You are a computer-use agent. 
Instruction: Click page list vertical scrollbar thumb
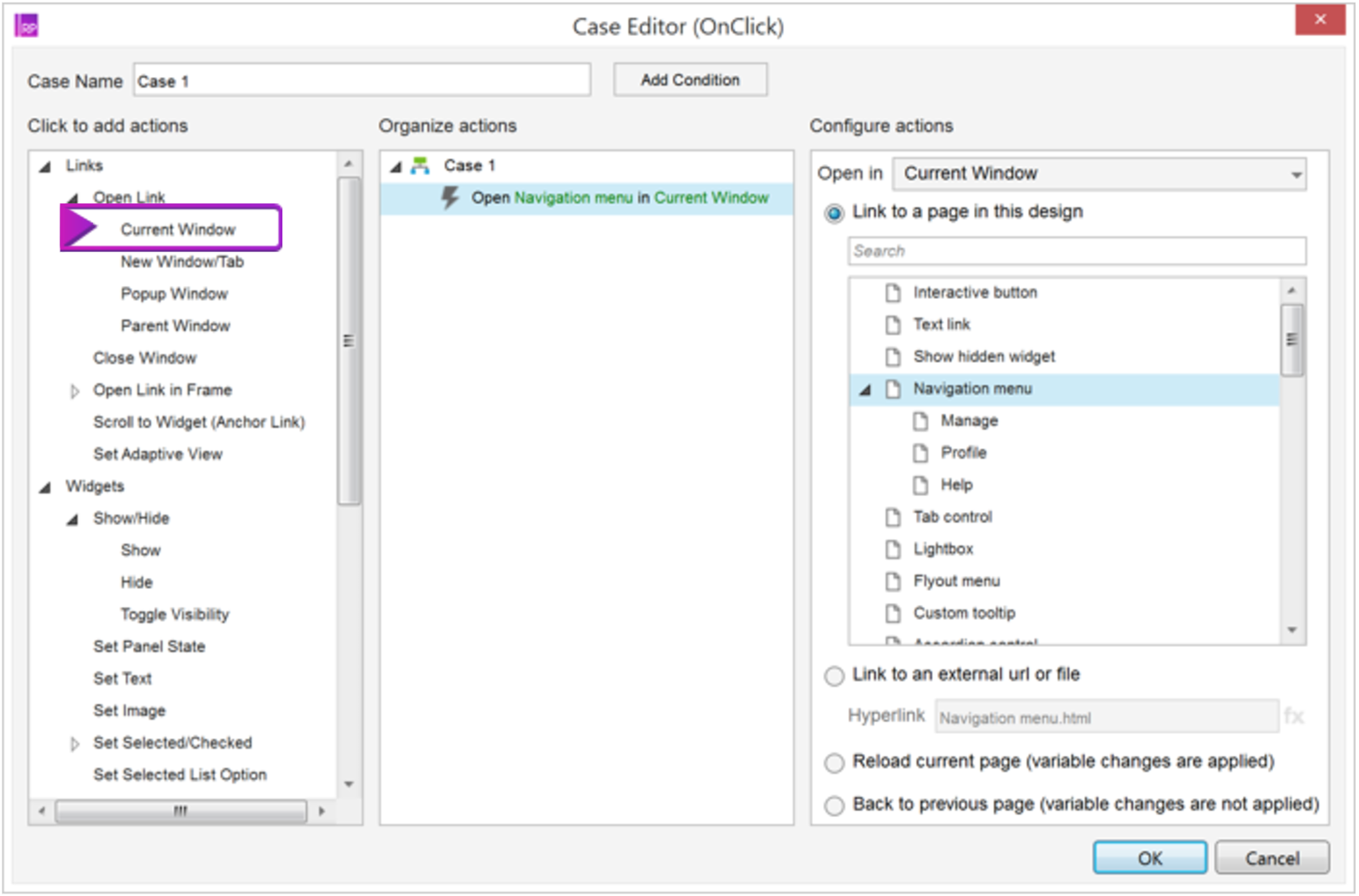[x=1291, y=340]
